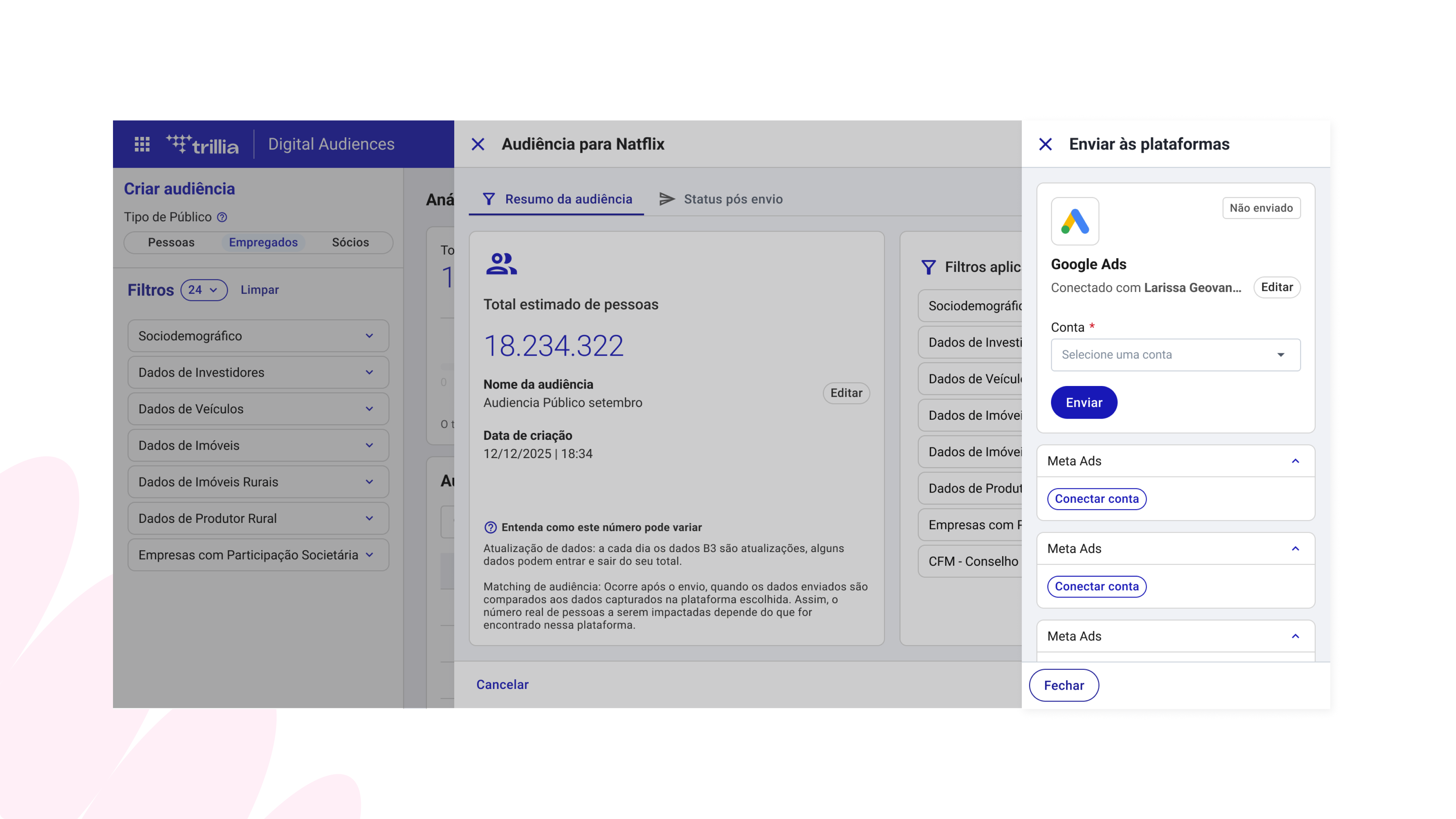Expand the Dados de Investidores filter

(x=258, y=372)
